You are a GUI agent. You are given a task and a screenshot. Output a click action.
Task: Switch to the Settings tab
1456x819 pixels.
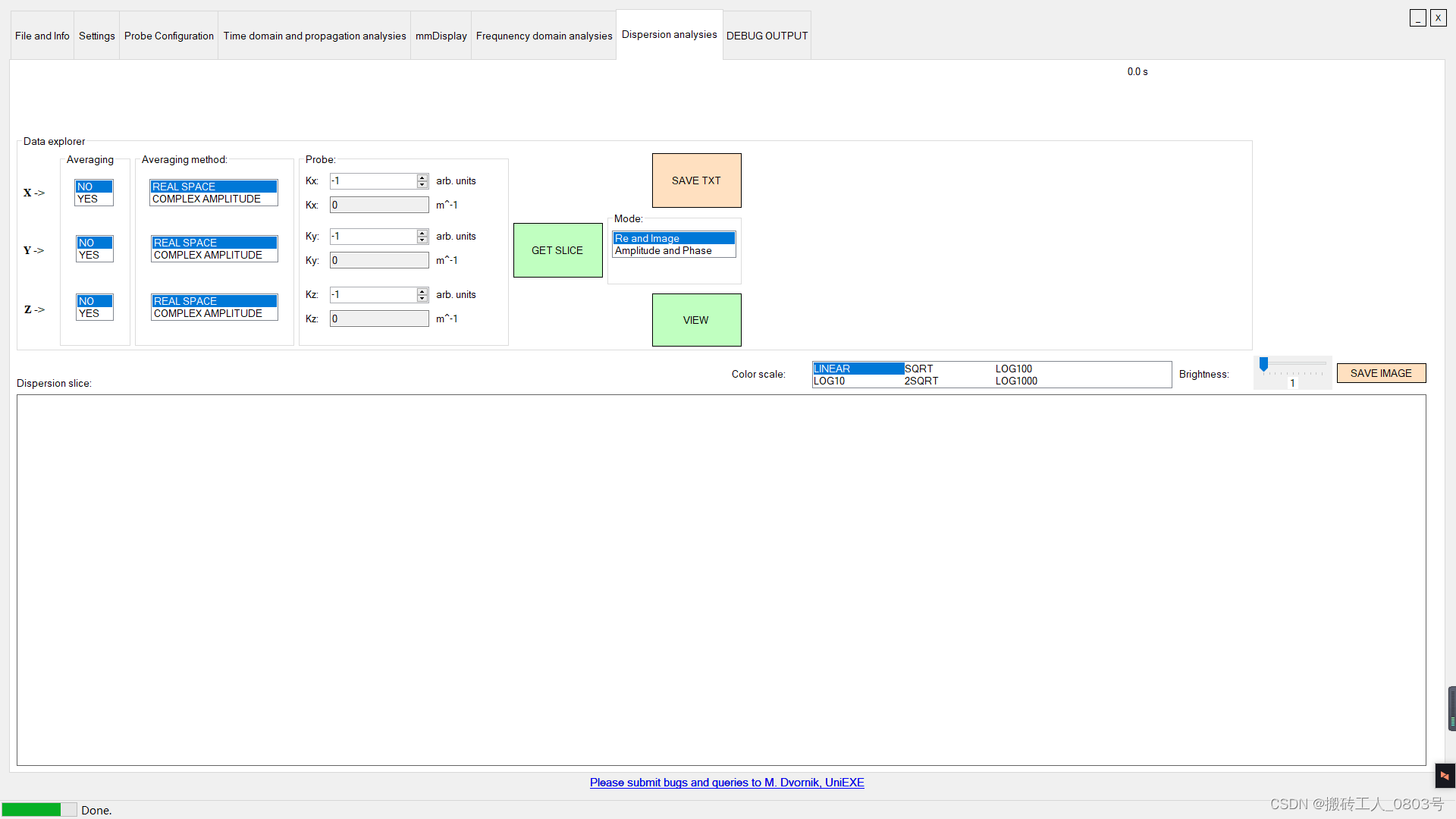click(97, 36)
